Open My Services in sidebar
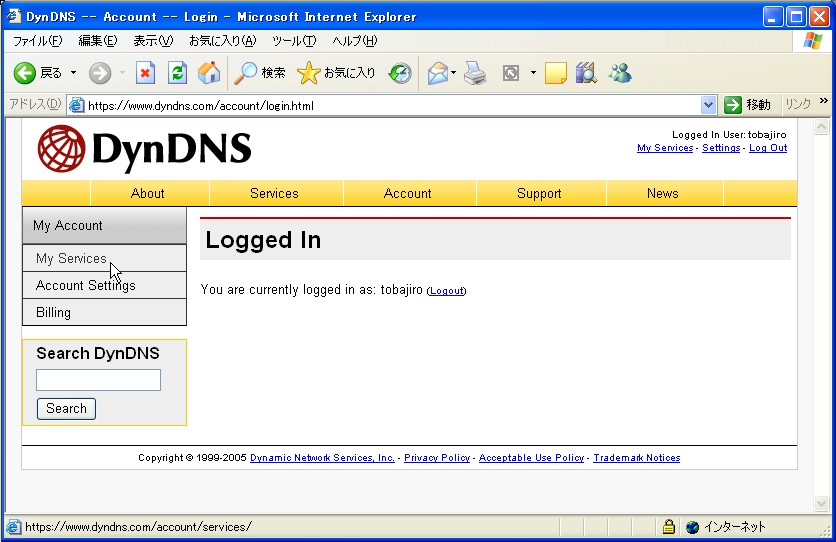Screen dimensions: 836x542 (x=104, y=258)
